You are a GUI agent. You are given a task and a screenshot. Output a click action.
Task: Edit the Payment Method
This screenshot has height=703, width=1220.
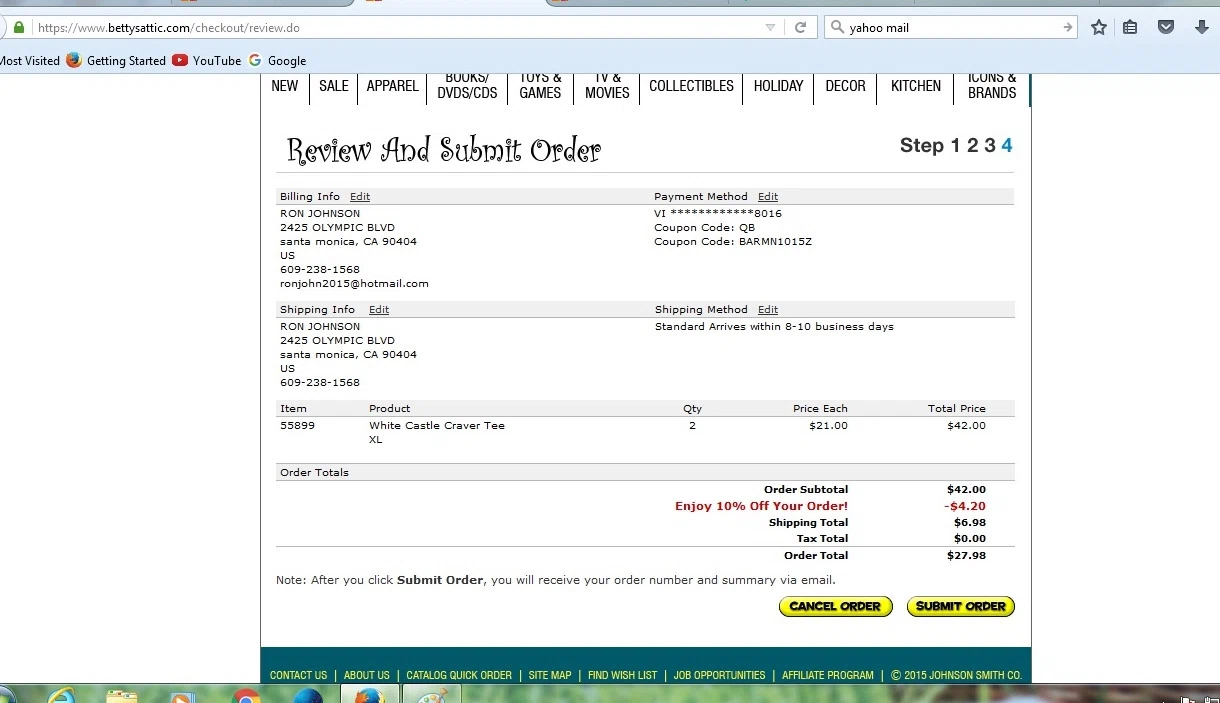(x=768, y=197)
